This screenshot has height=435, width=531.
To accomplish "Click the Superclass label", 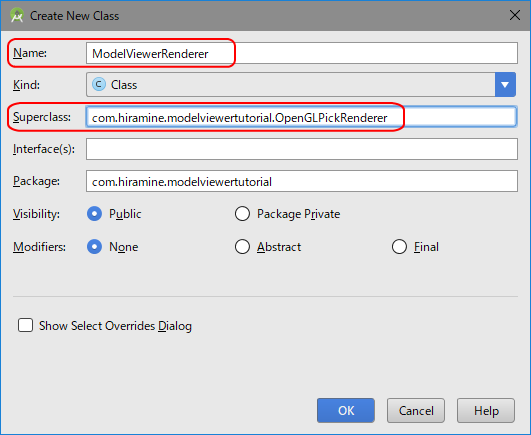I will (x=42, y=117).
